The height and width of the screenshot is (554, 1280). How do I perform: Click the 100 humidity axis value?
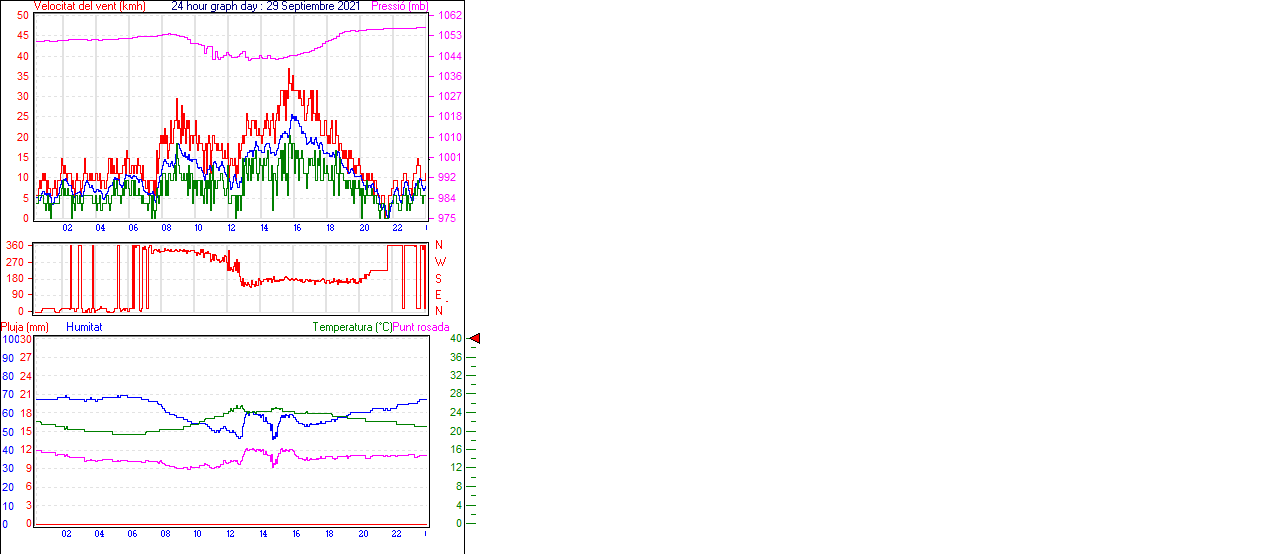click(x=9, y=339)
